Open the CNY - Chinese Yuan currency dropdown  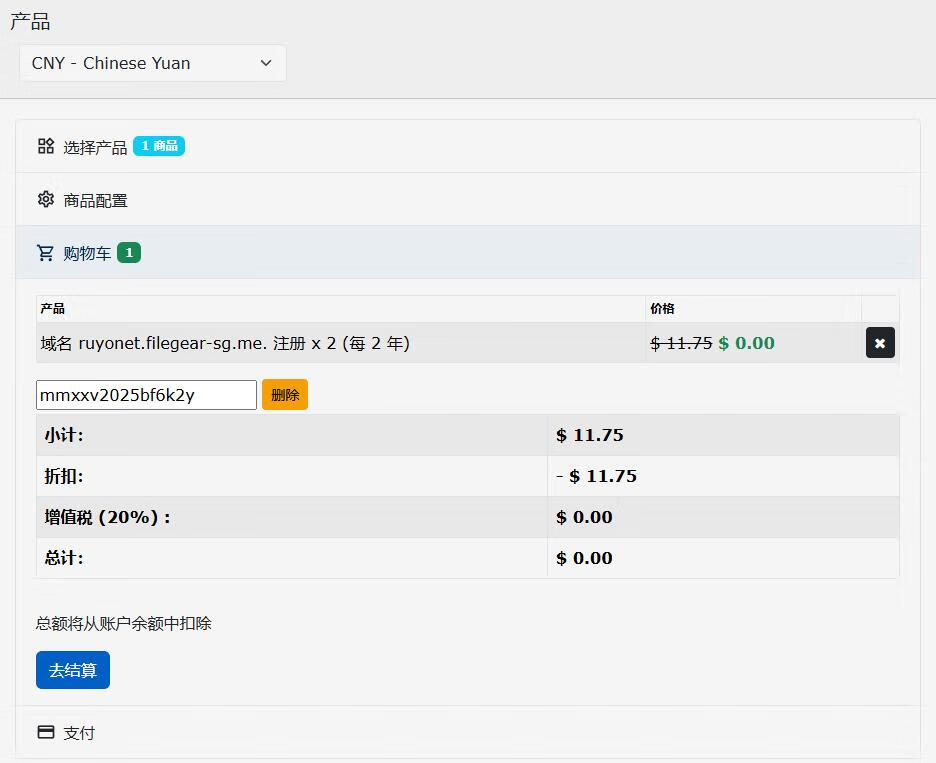point(152,63)
